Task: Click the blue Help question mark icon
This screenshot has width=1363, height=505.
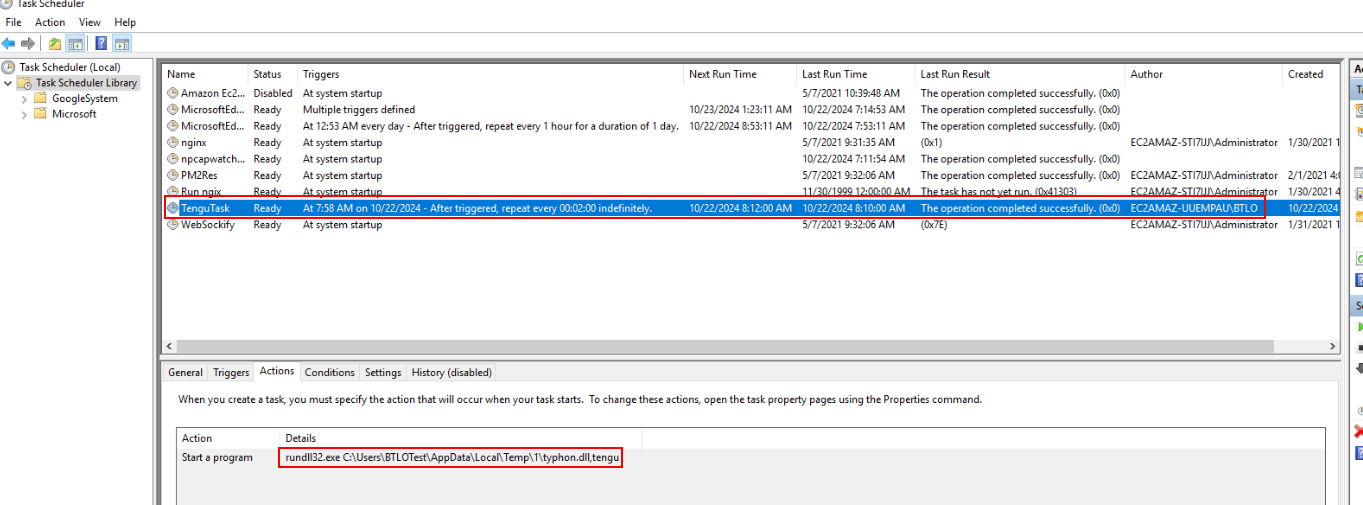Action: coord(101,43)
